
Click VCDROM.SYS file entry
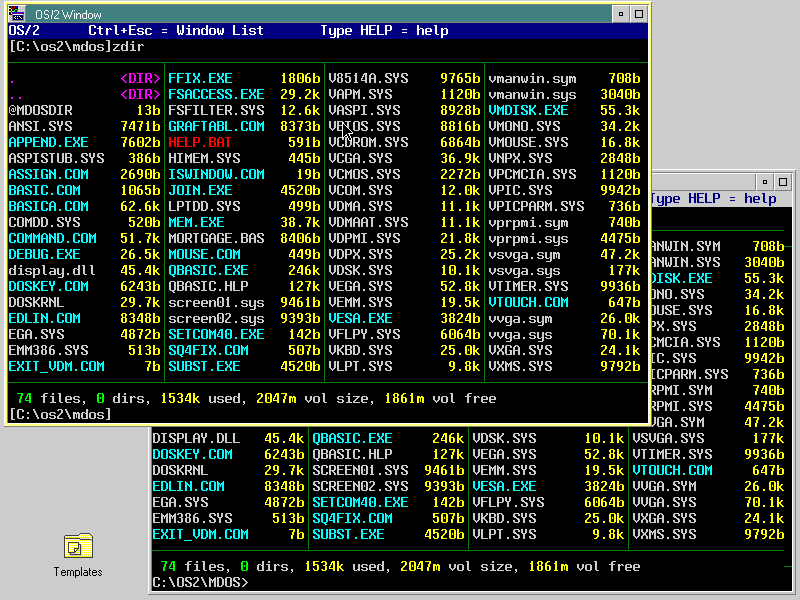click(x=368, y=142)
